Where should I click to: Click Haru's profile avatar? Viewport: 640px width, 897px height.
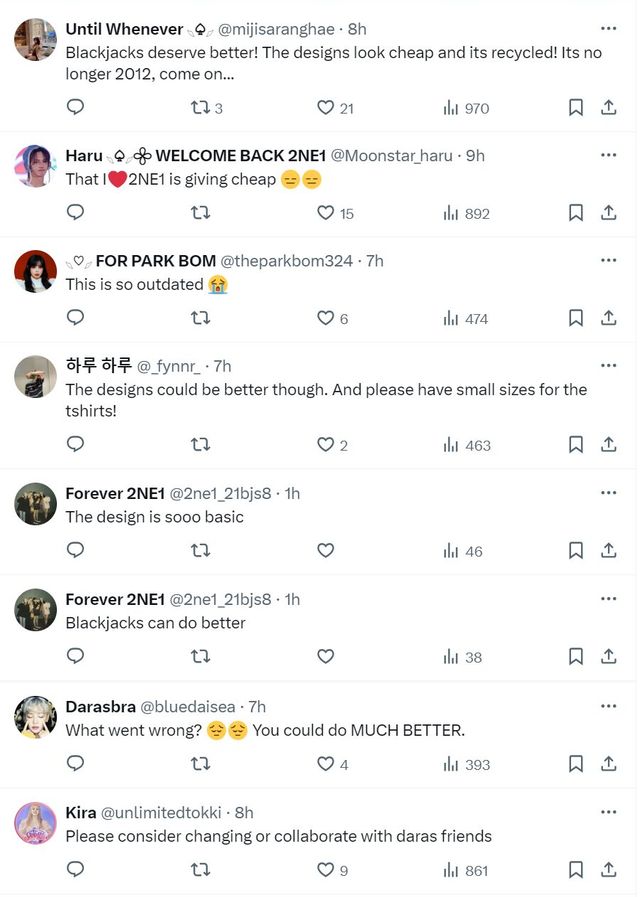[x=35, y=166]
